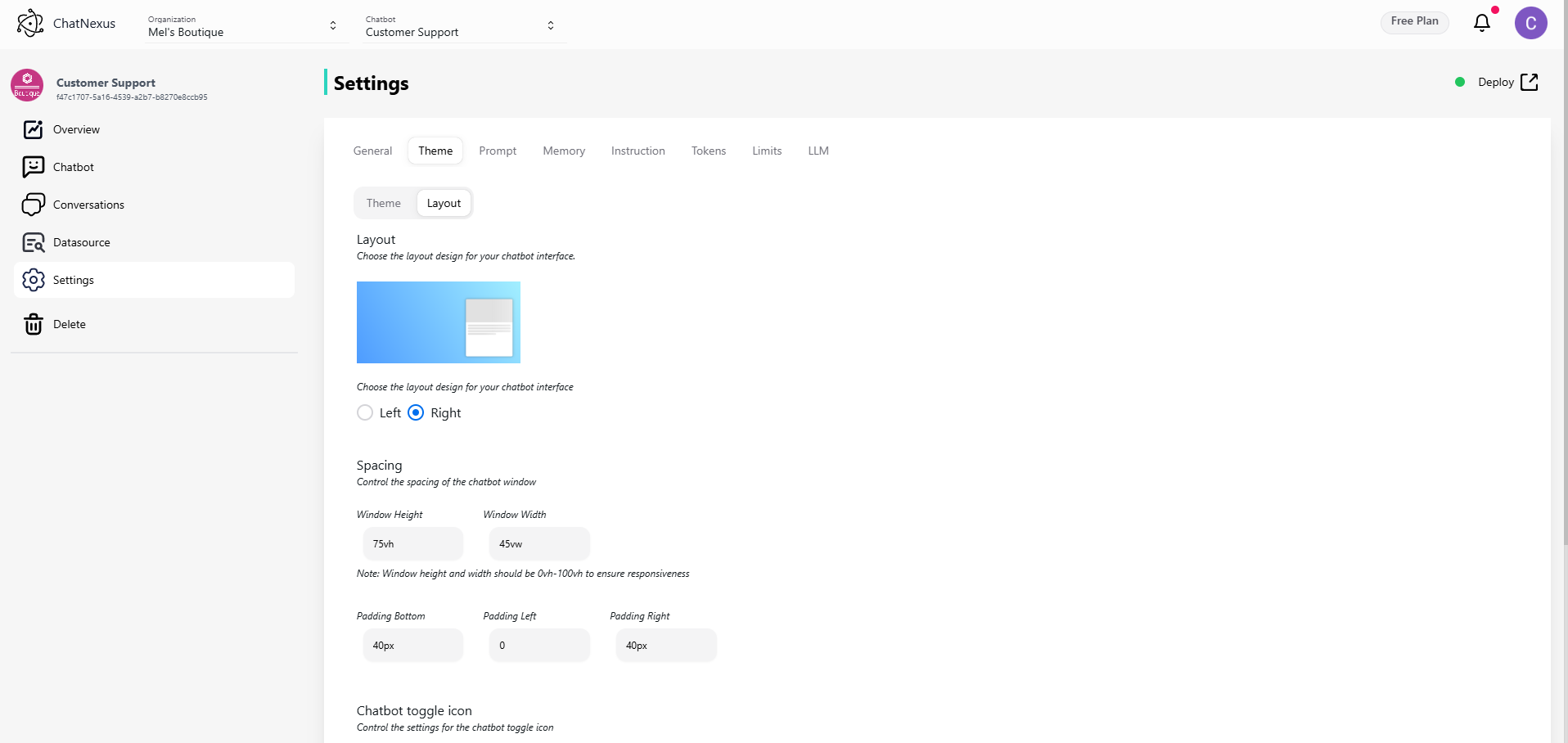
Task: Select the Theme sub-tab
Action: (x=384, y=203)
